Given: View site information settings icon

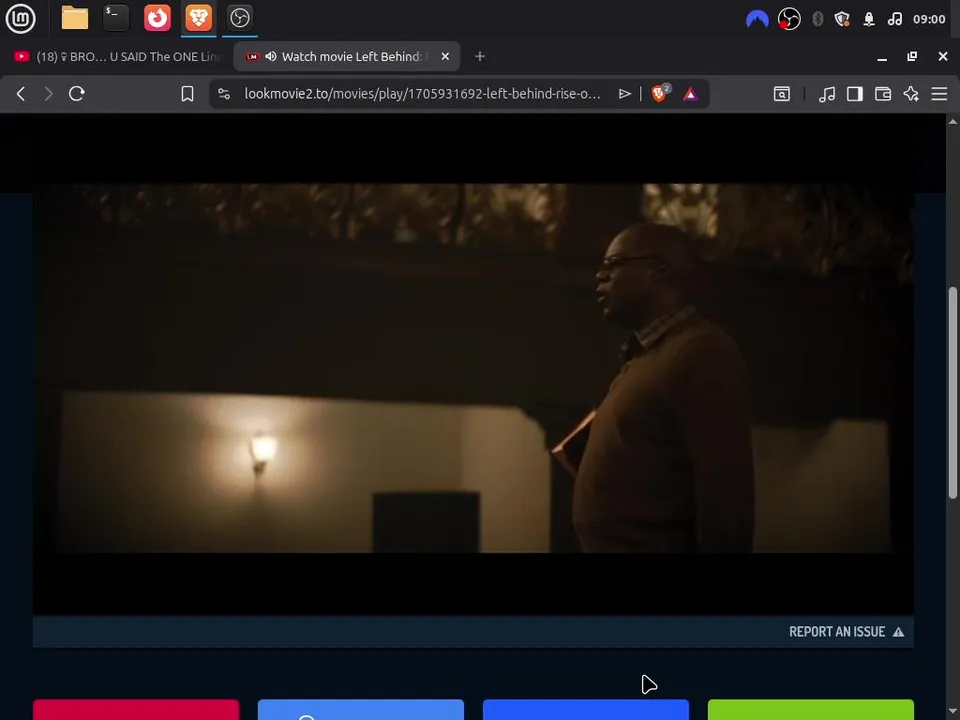Looking at the screenshot, I should tap(224, 94).
